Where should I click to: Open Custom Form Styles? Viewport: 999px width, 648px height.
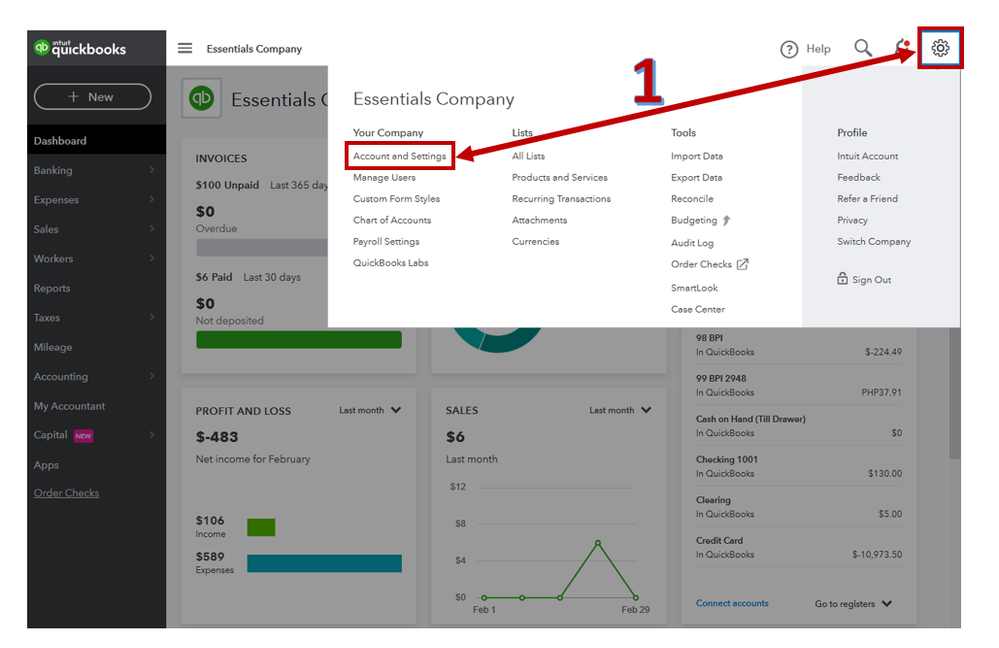click(396, 199)
